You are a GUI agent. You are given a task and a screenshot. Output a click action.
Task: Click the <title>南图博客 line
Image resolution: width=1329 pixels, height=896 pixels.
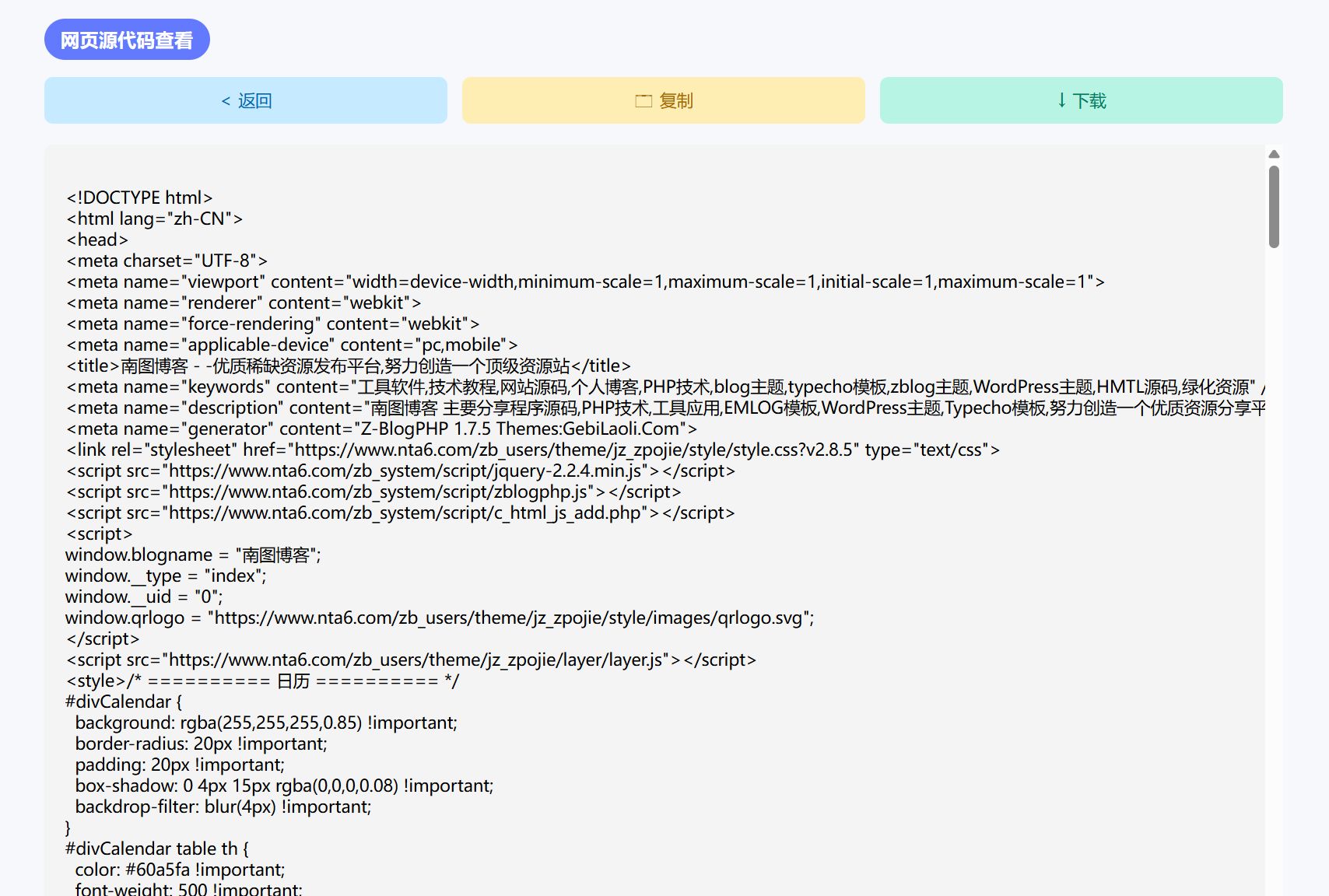pos(349,366)
